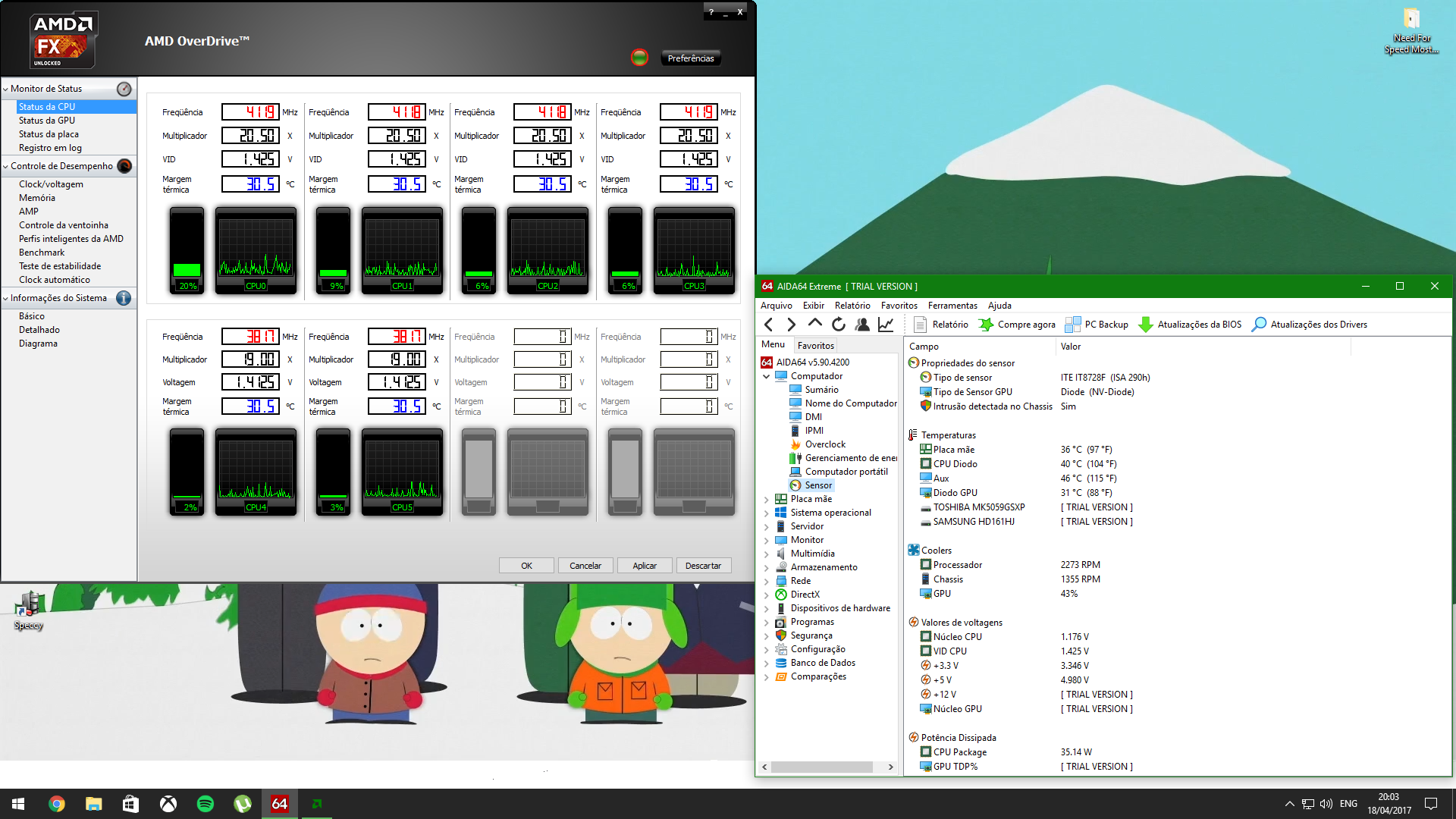Image resolution: width=1456 pixels, height=819 pixels.
Task: Click the Descartar button
Action: pos(704,566)
